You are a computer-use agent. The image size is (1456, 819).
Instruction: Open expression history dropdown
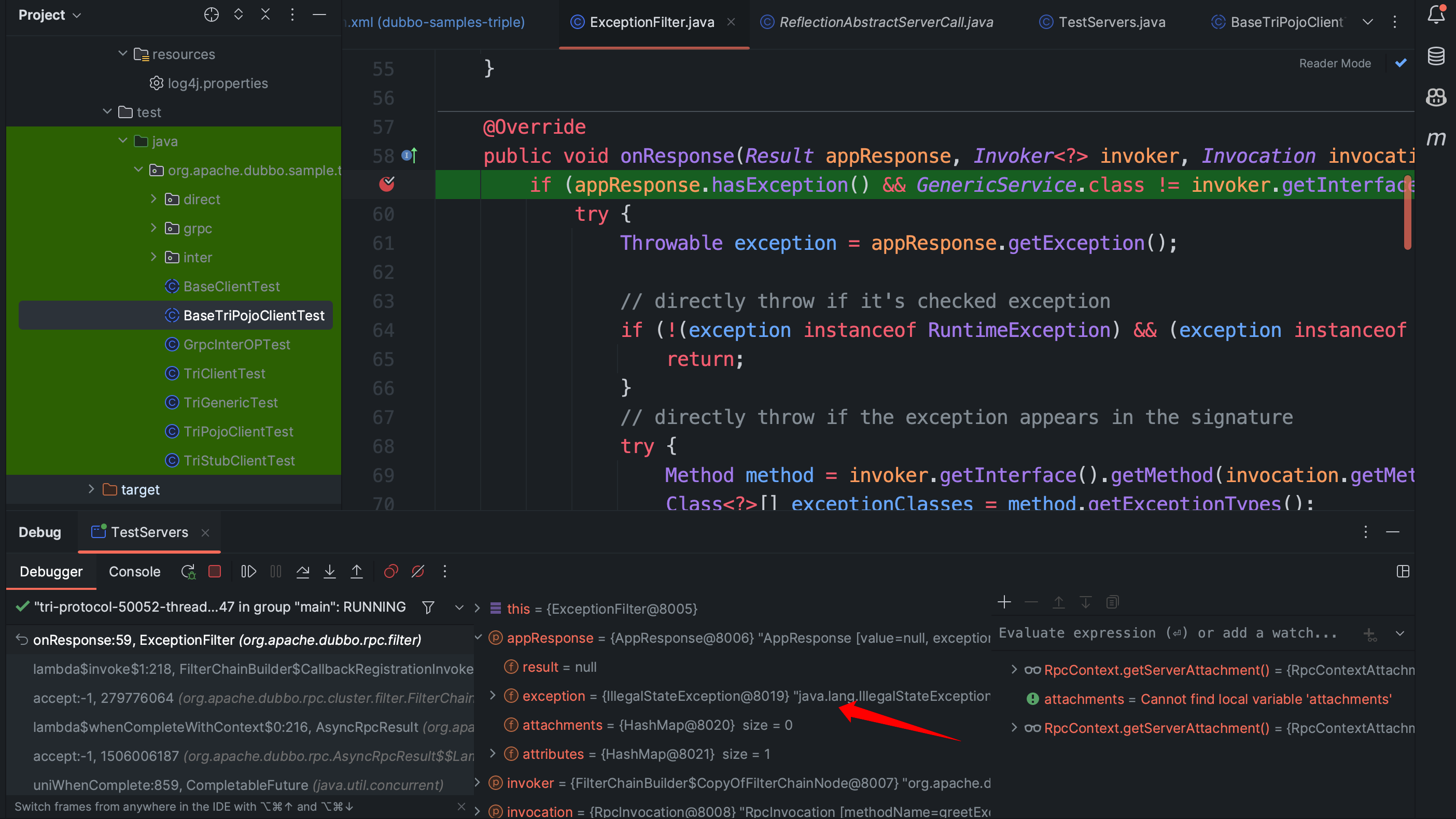[1400, 633]
